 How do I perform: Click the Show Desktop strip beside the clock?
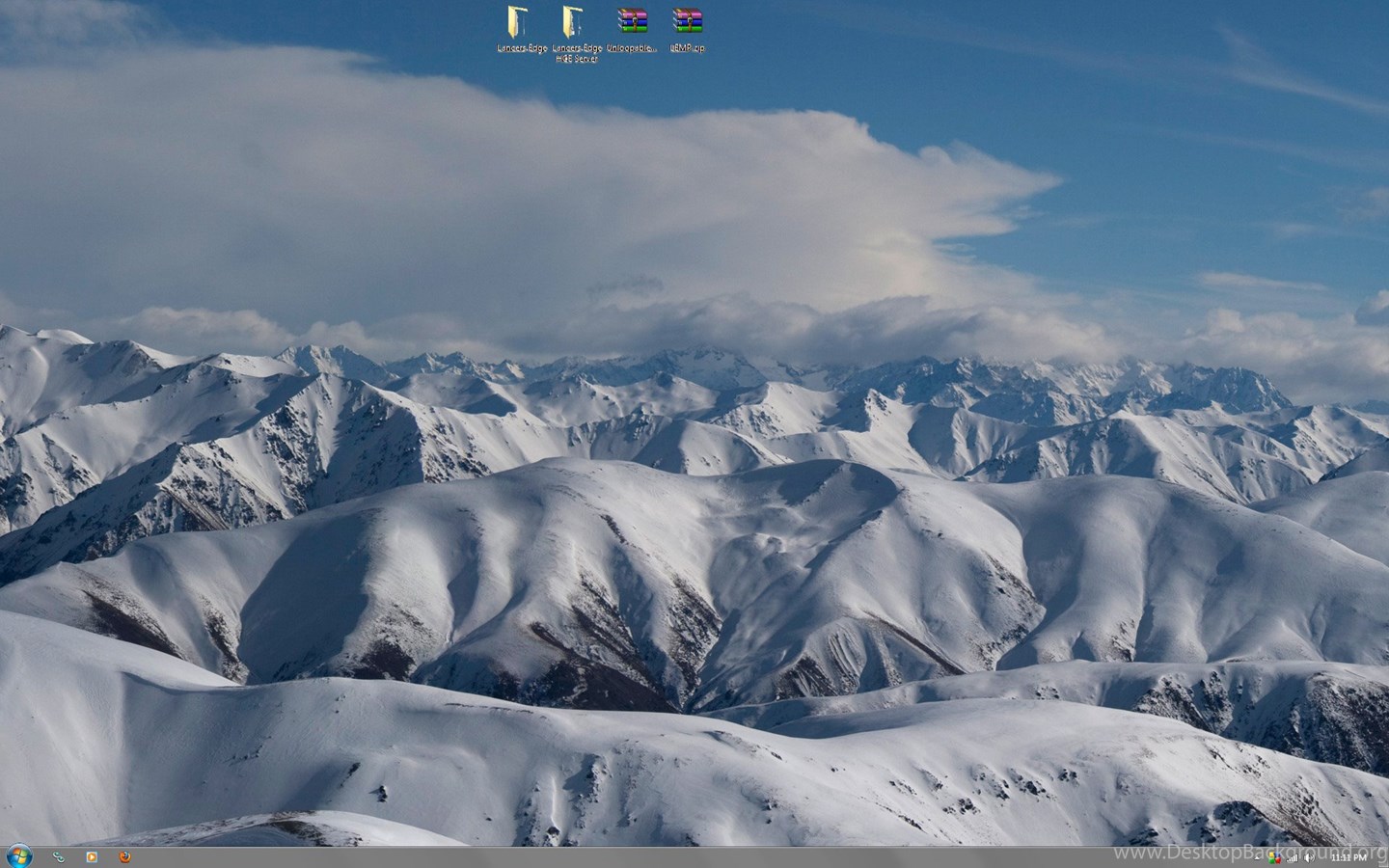[x=1383, y=857]
